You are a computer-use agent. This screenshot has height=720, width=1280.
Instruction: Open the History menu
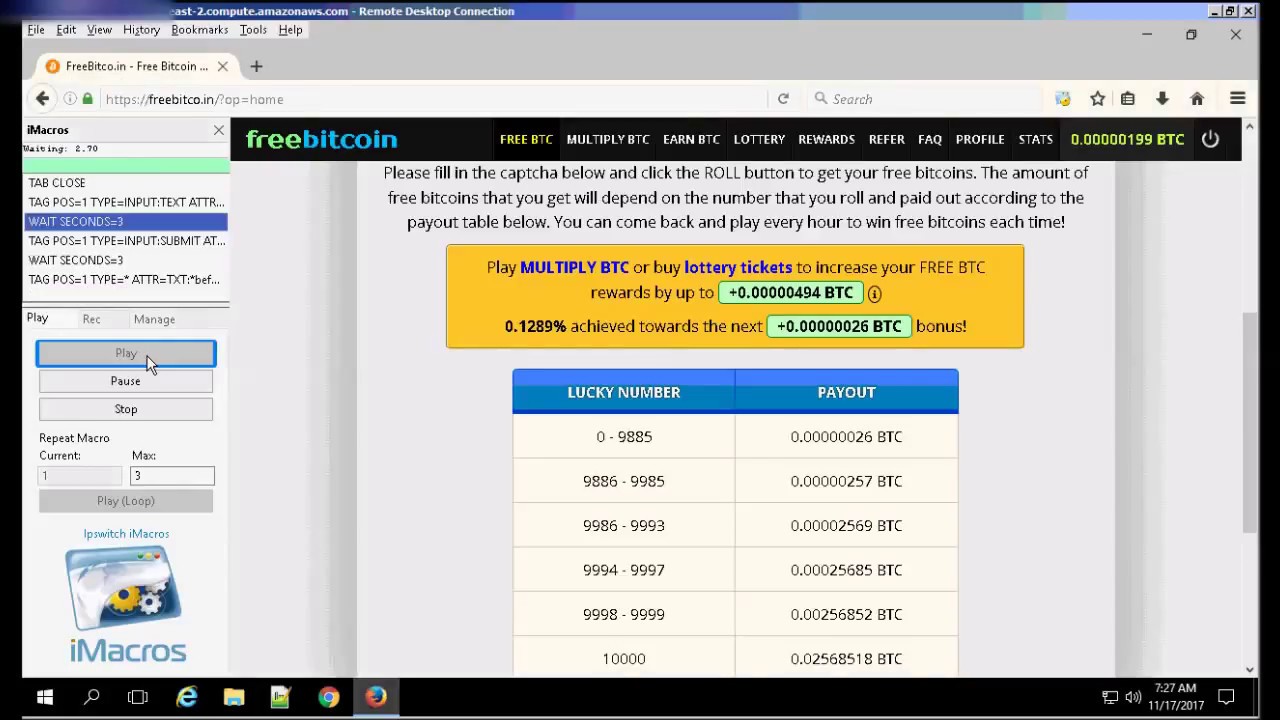pos(141,30)
